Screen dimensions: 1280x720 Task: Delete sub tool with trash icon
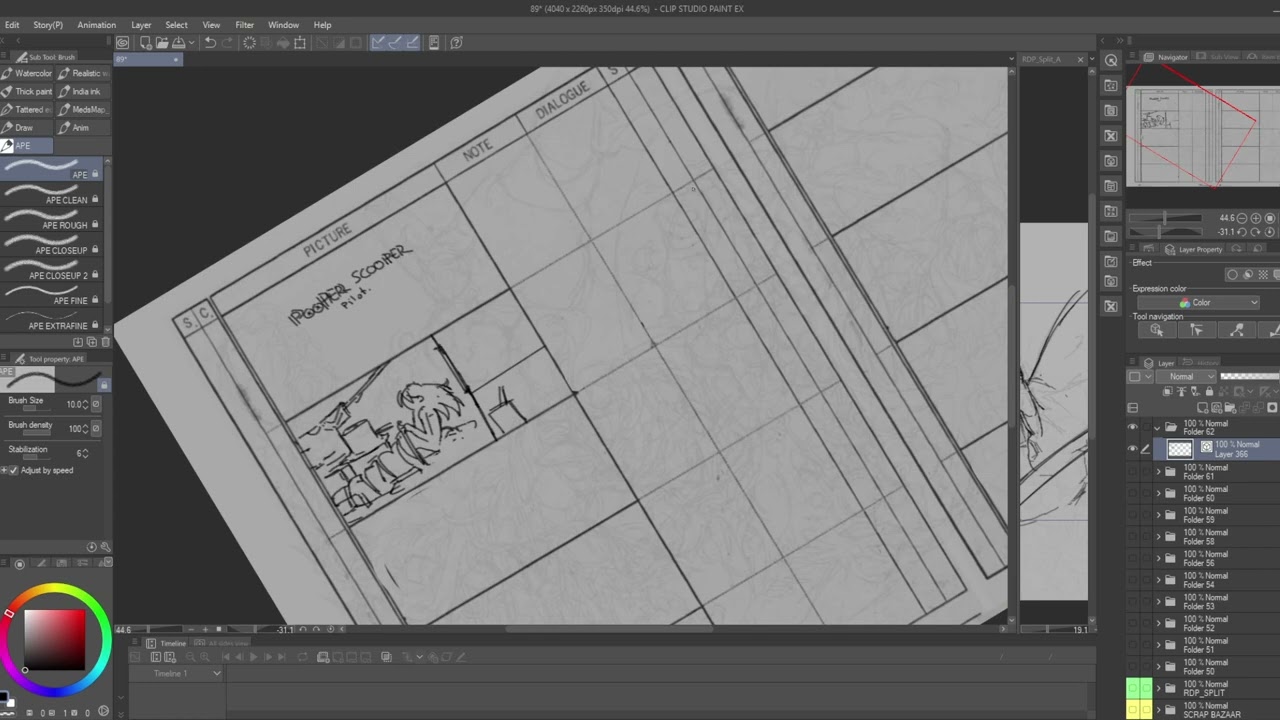106,342
